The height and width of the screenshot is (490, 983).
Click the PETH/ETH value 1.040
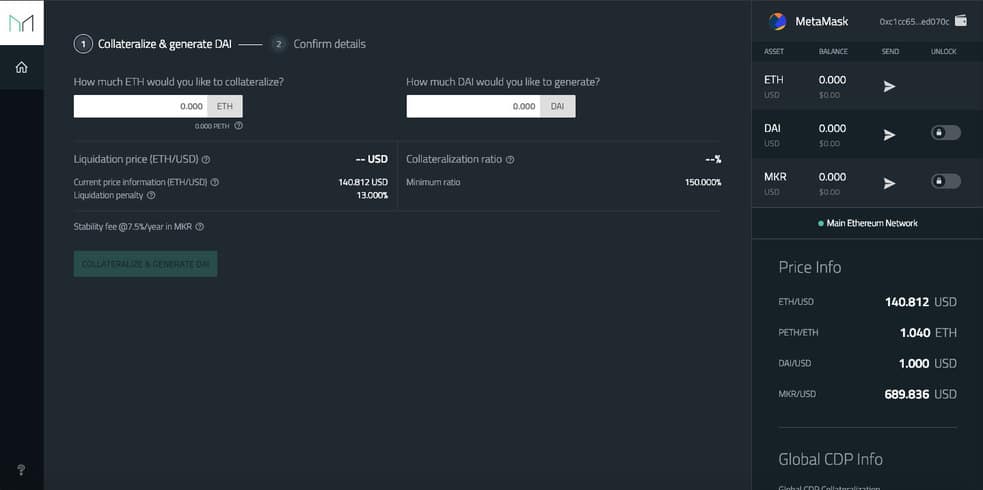[x=915, y=333]
